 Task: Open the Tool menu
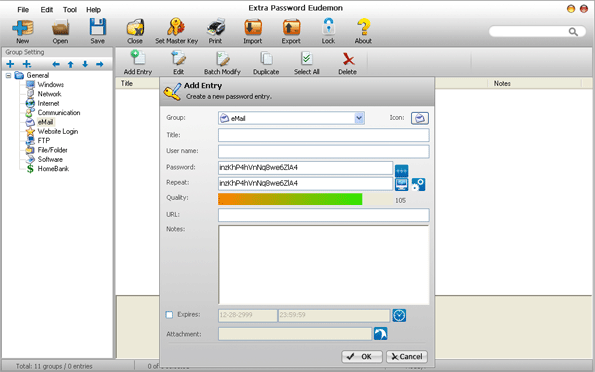[x=70, y=9]
